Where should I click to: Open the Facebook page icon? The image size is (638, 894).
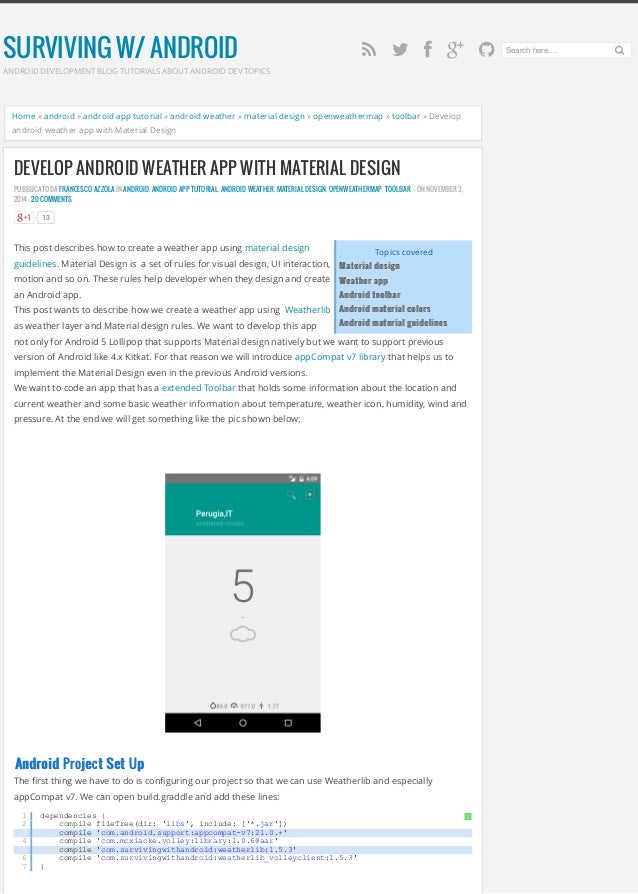point(428,50)
